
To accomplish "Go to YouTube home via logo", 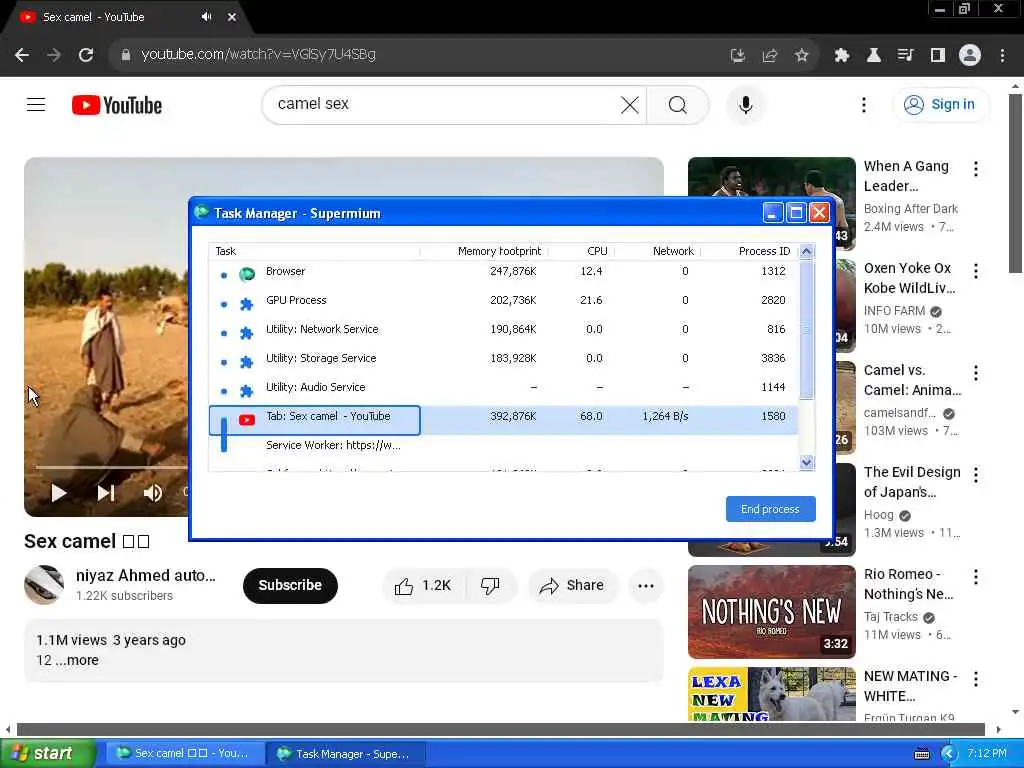I will (x=117, y=105).
